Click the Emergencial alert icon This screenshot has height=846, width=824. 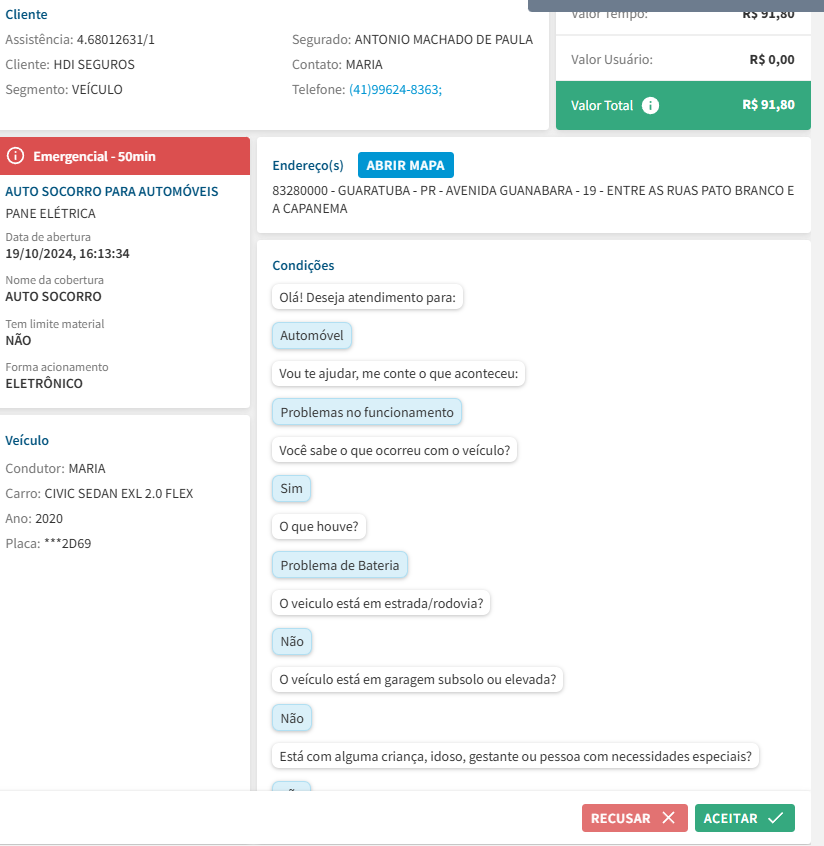click(x=15, y=156)
